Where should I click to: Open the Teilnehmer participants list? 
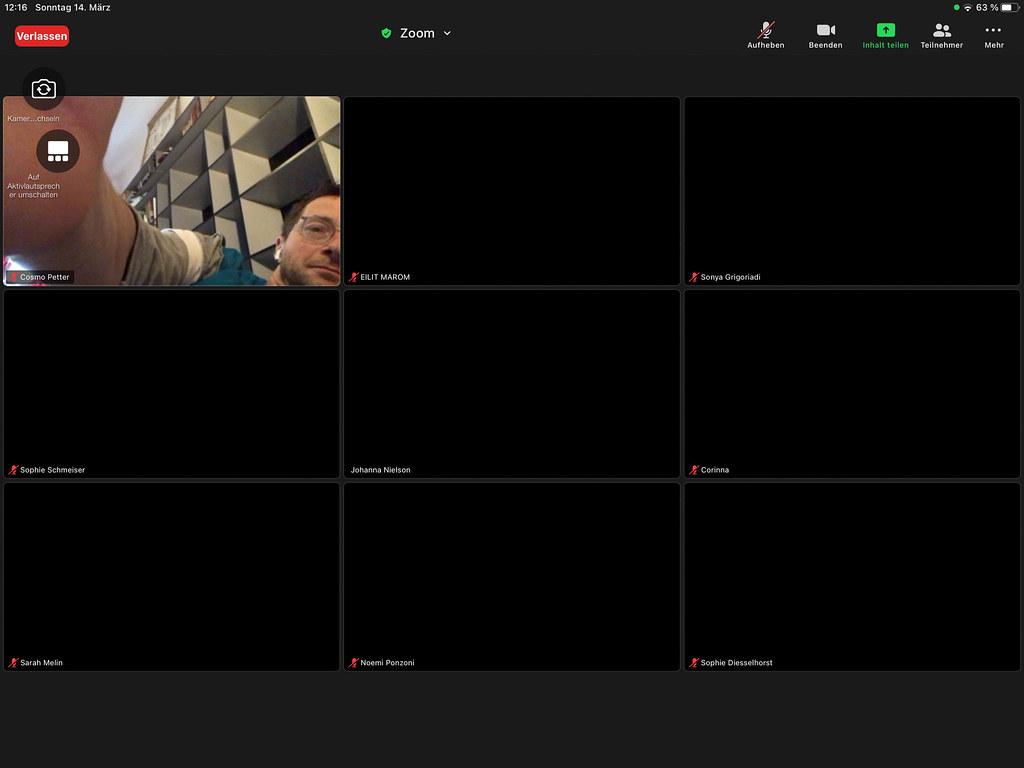click(942, 35)
